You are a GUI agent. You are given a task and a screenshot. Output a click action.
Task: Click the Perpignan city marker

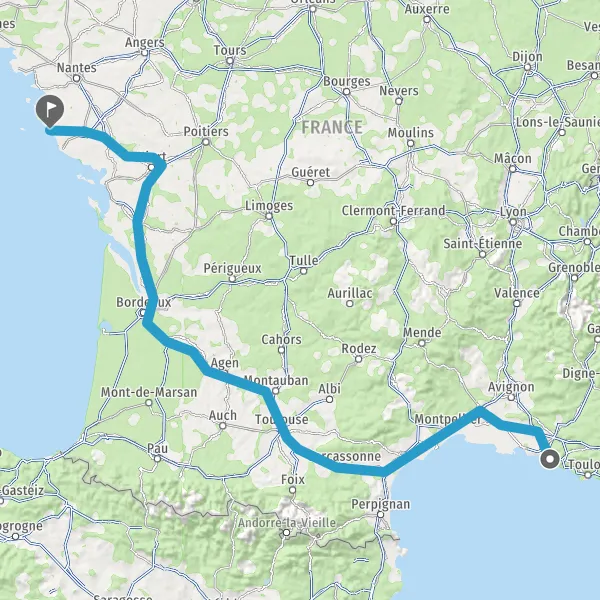pyautogui.click(x=380, y=515)
